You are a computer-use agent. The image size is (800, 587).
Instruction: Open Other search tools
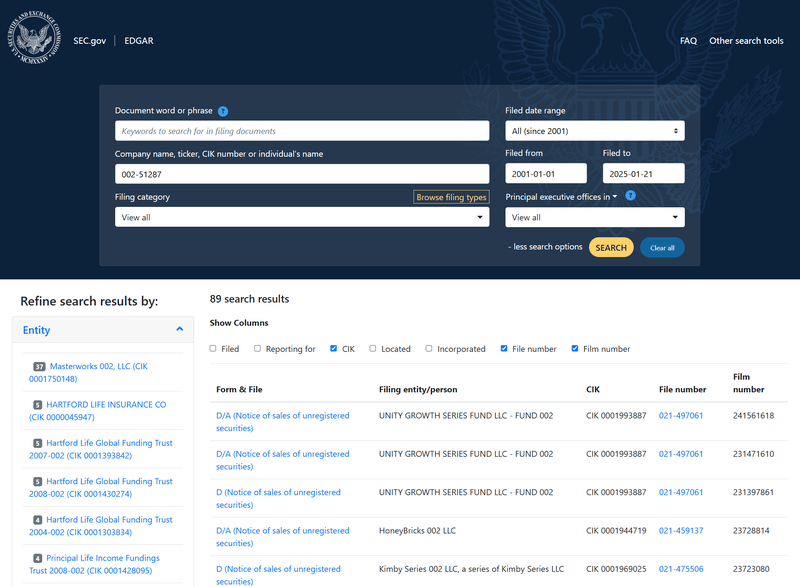pyautogui.click(x=746, y=41)
